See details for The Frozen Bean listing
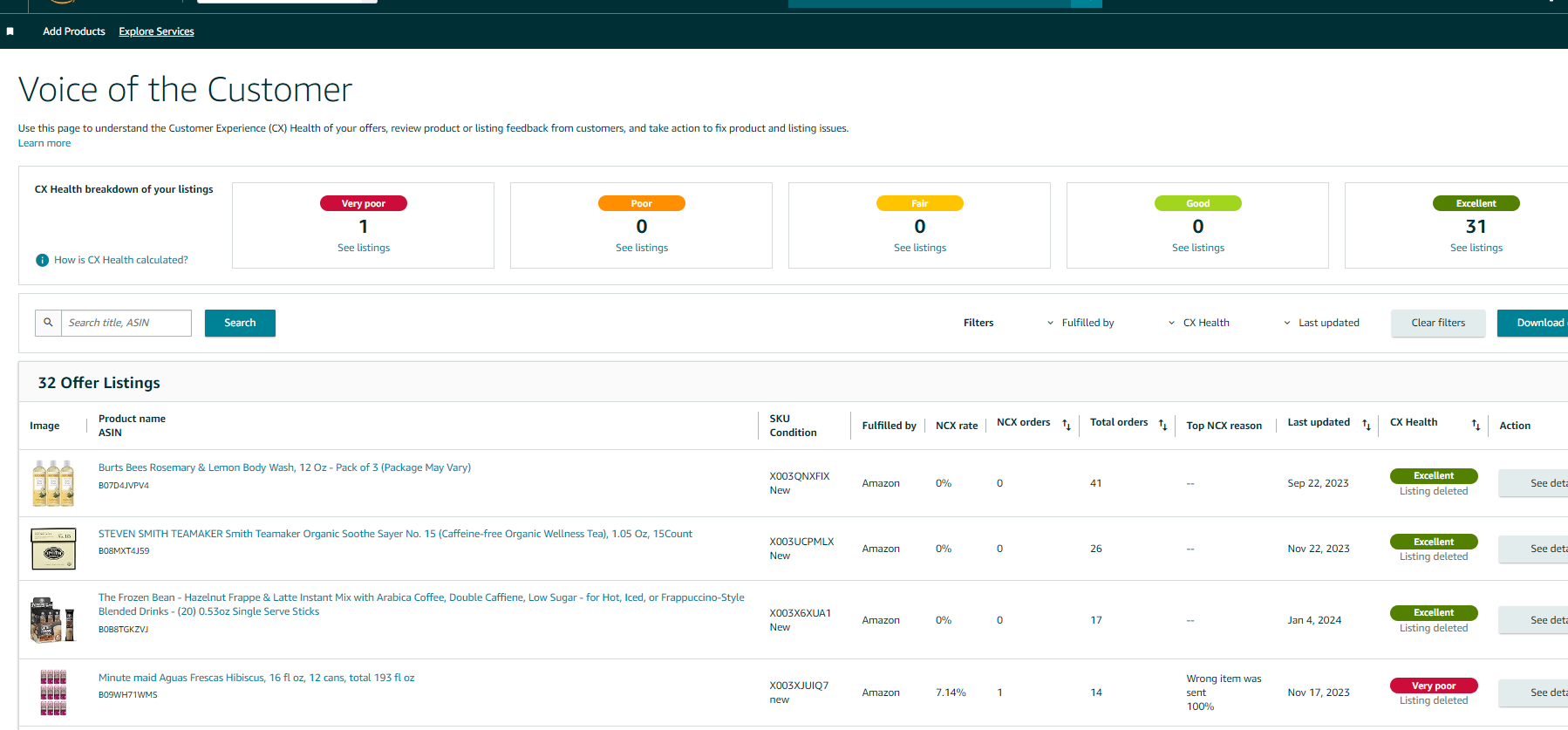1568x730 pixels. coord(1534,620)
